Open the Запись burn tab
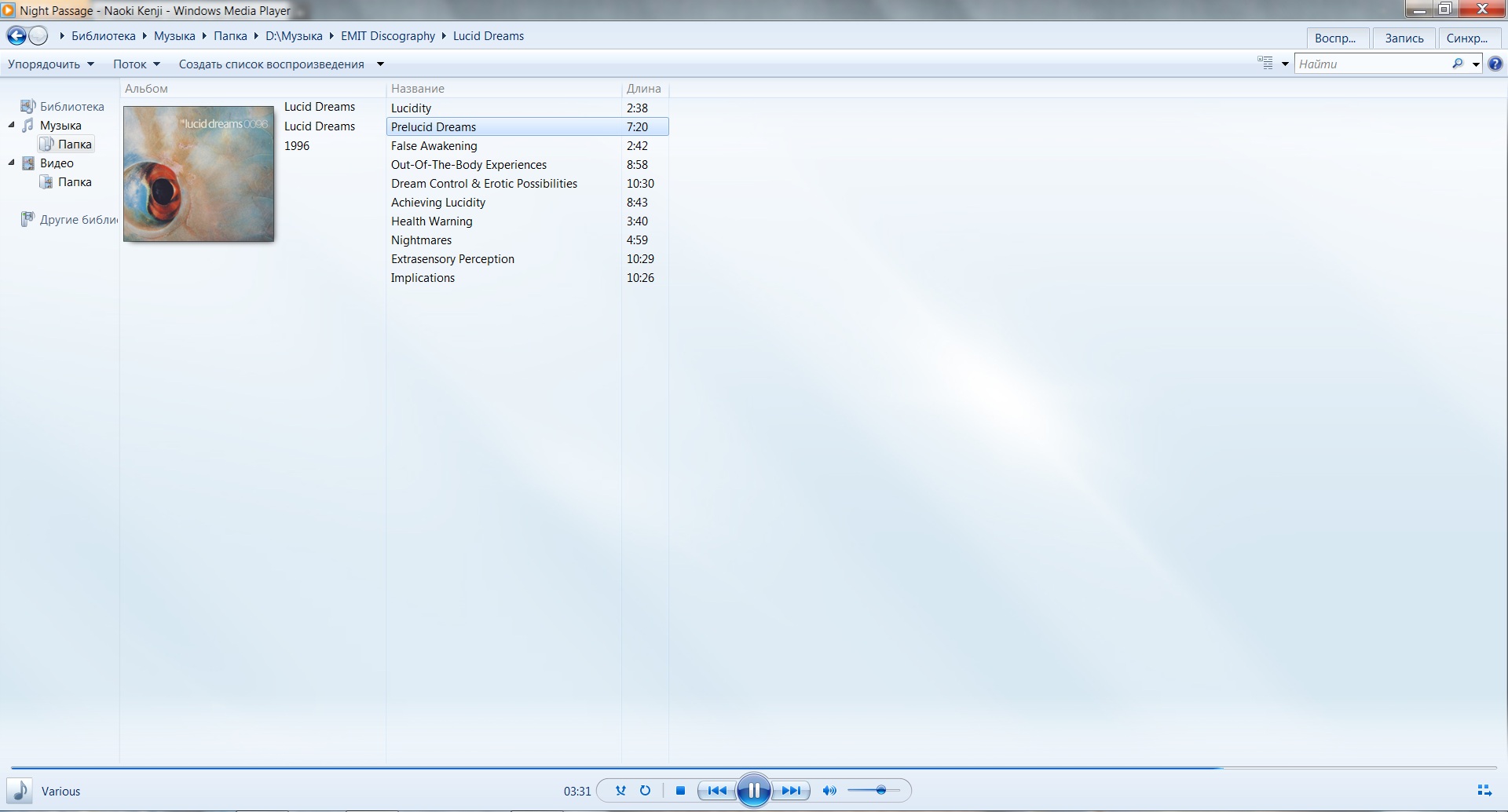 tap(1404, 38)
